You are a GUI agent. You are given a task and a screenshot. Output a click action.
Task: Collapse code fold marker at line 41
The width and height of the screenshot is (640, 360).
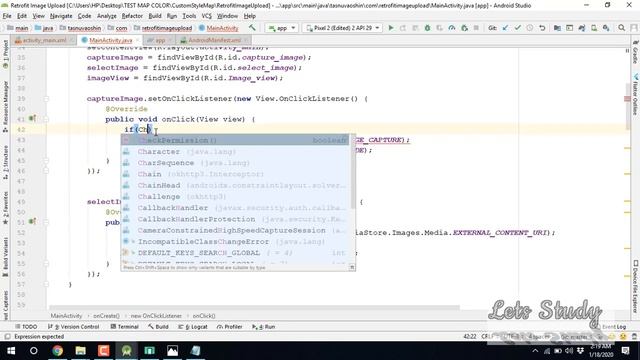pos(46,119)
